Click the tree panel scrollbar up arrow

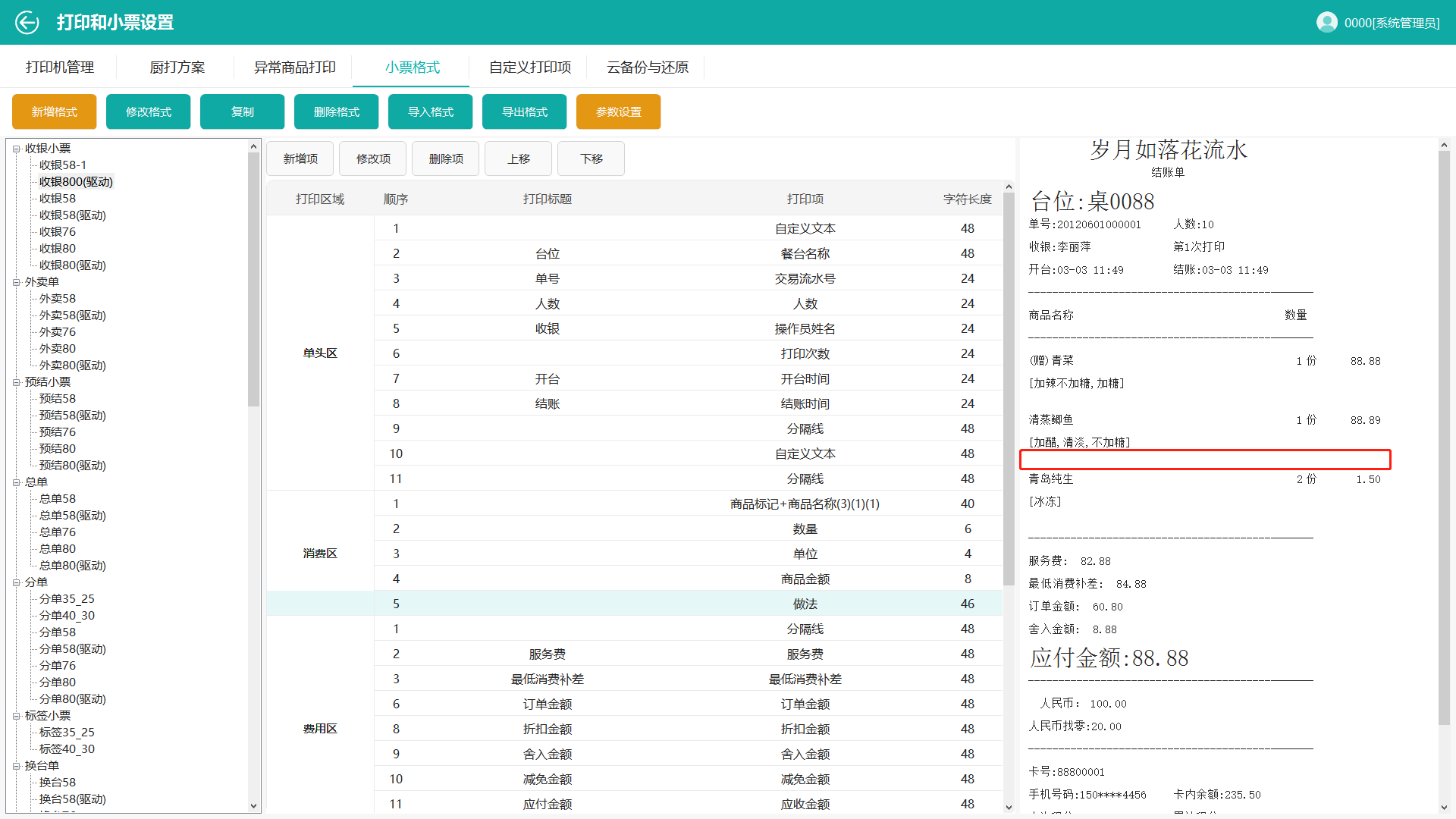[x=253, y=146]
